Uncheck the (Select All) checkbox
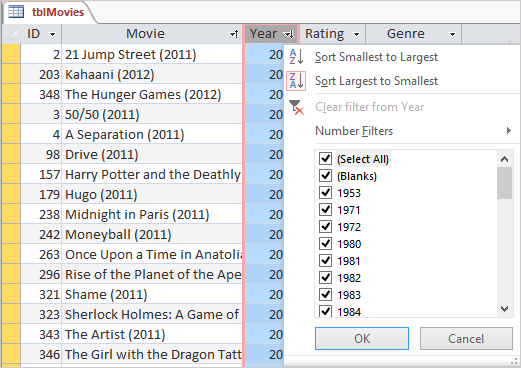The height and width of the screenshot is (368, 521). [325, 159]
